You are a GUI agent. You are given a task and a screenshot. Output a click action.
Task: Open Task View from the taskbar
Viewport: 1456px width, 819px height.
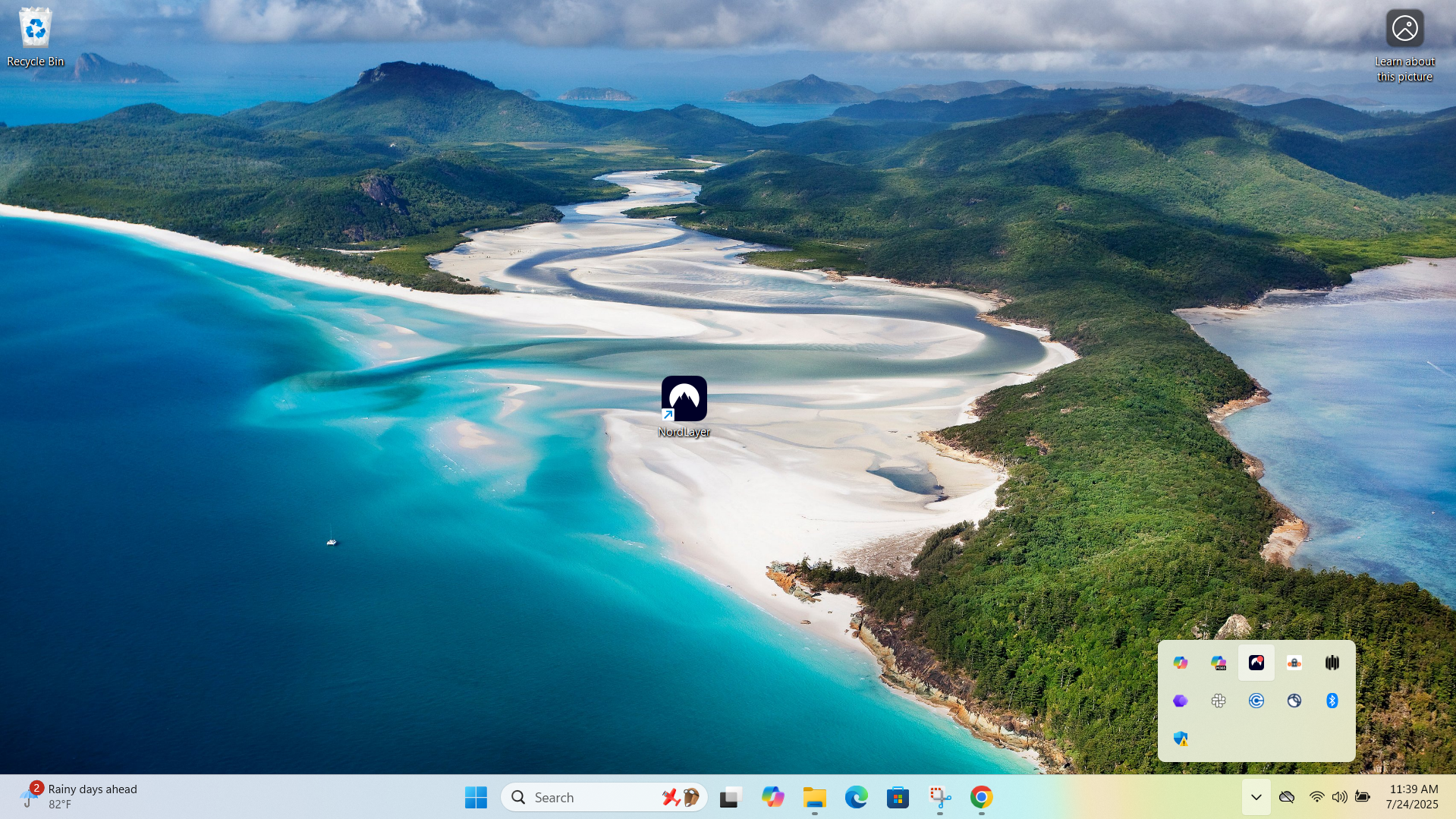click(x=729, y=797)
